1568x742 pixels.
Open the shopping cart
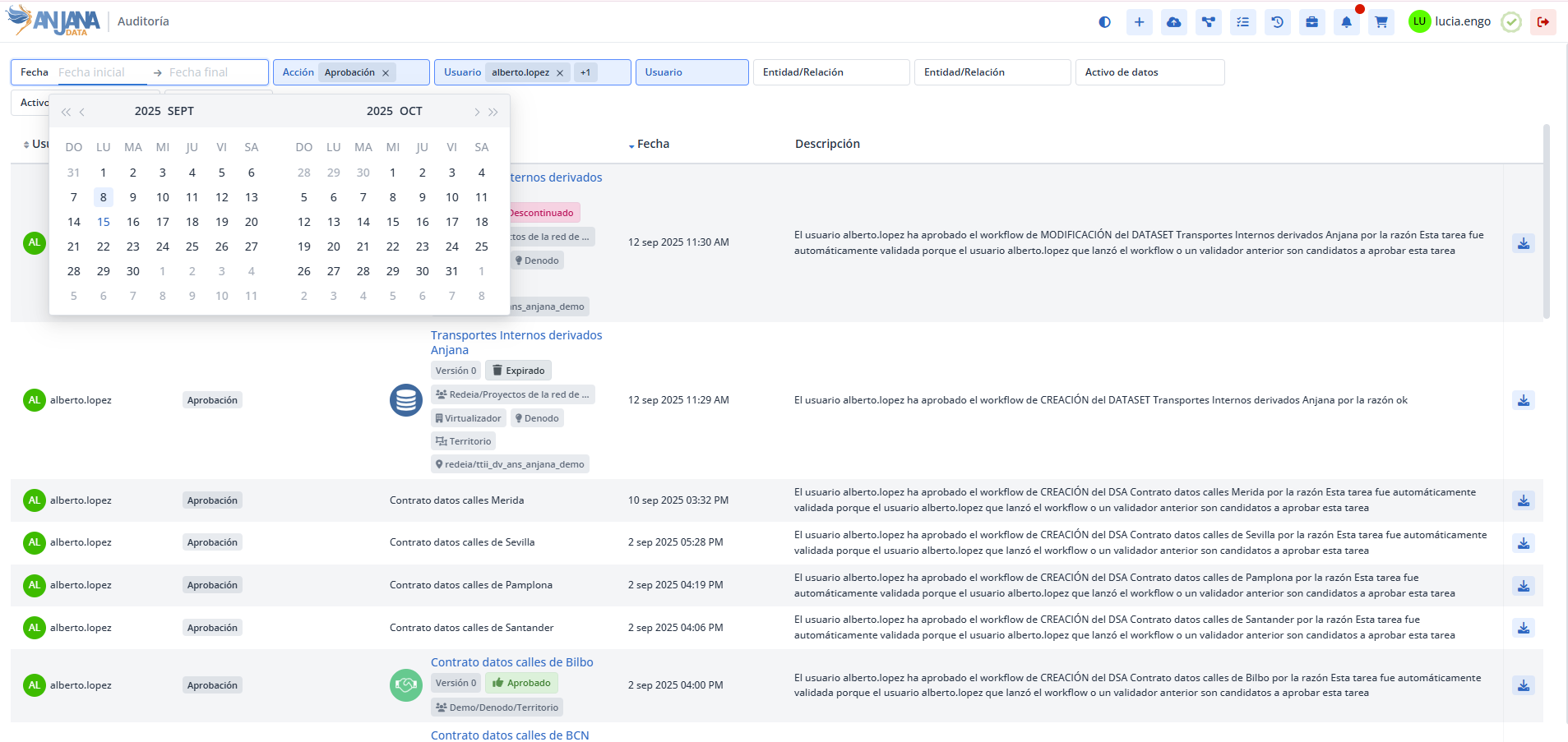(x=1381, y=22)
